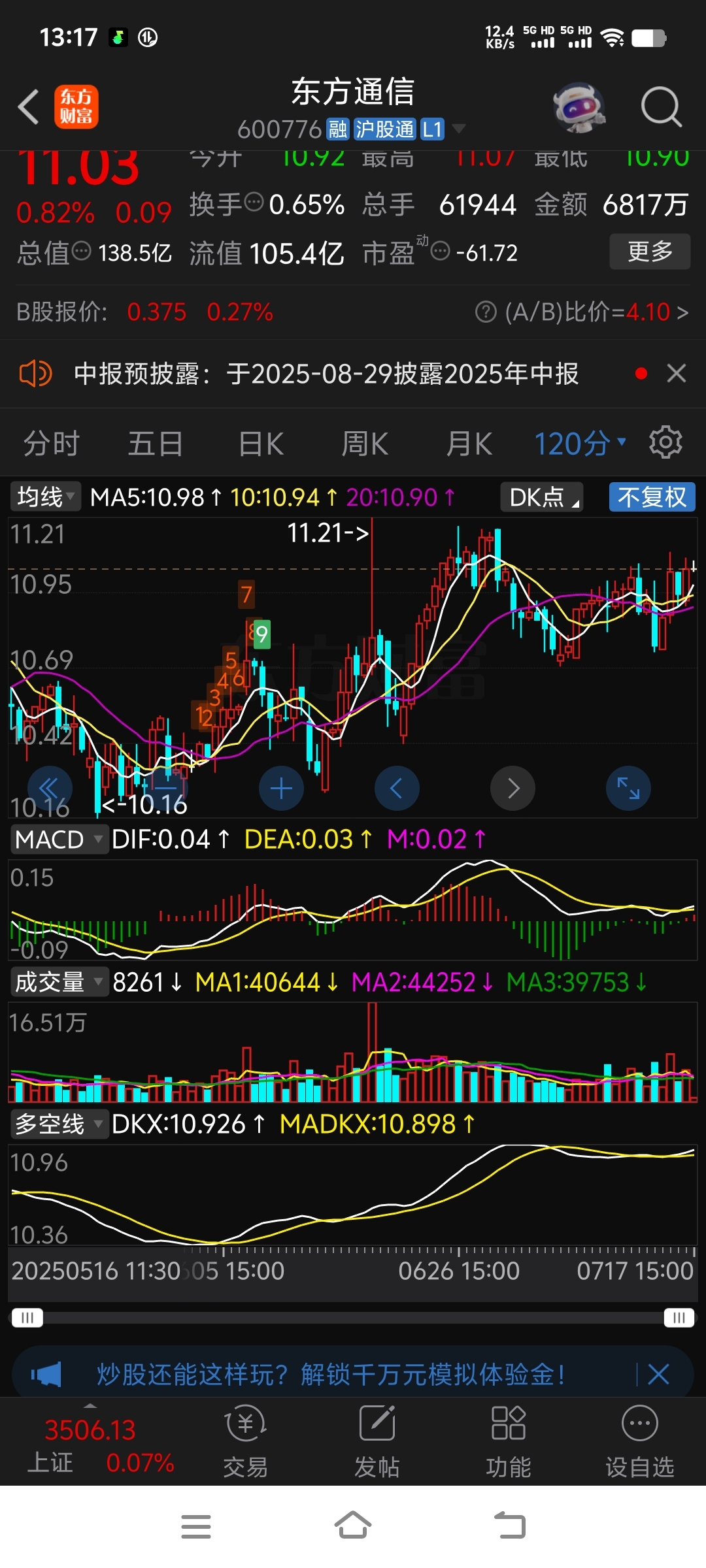Open the 120分 period dropdown
Viewport: 706px width, 1568px height.
pos(580,444)
